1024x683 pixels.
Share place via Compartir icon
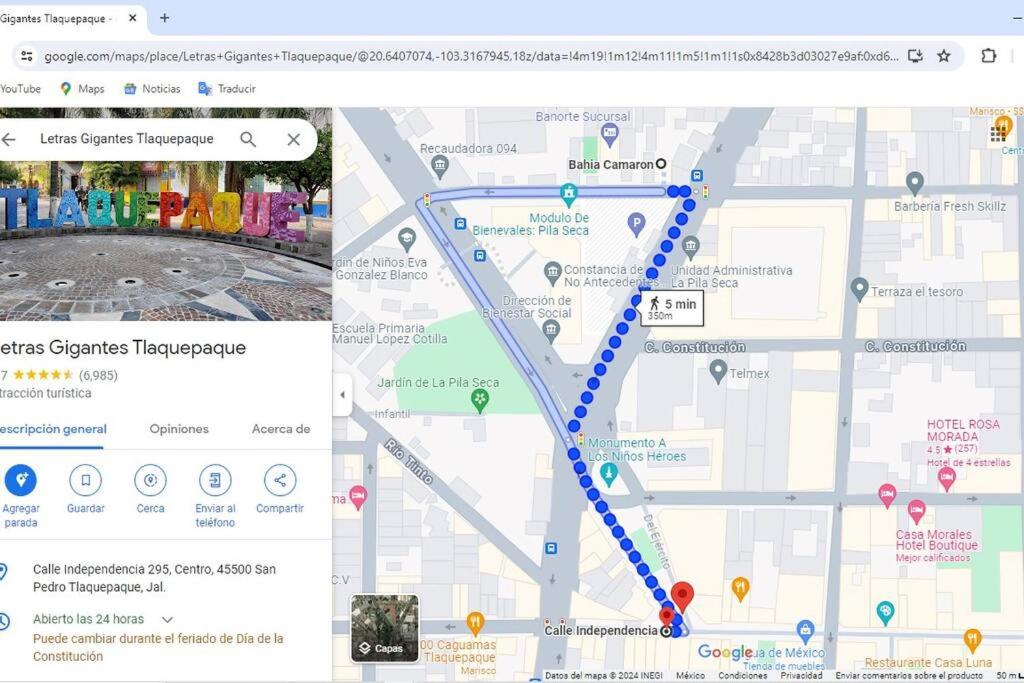[x=280, y=481]
